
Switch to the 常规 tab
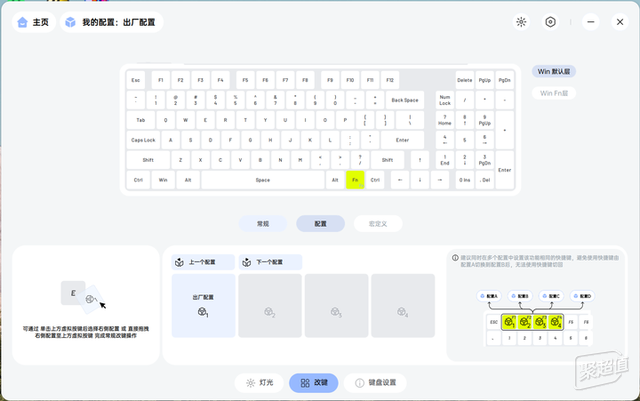(263, 224)
